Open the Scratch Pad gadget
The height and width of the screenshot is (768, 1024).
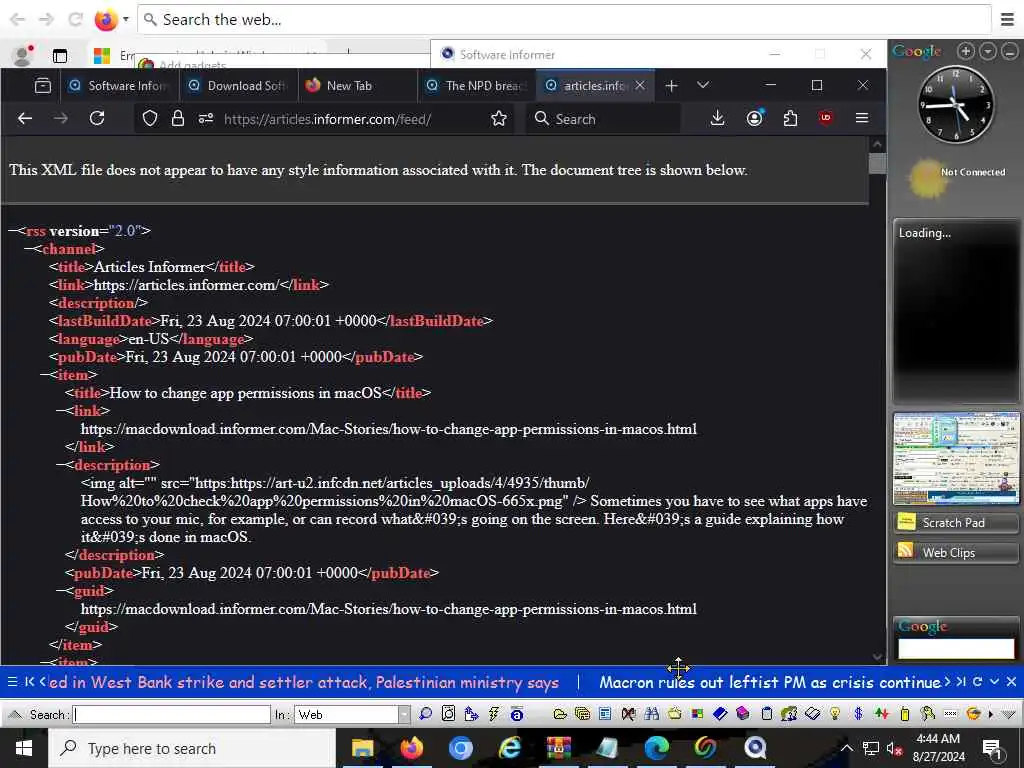[x=956, y=522]
